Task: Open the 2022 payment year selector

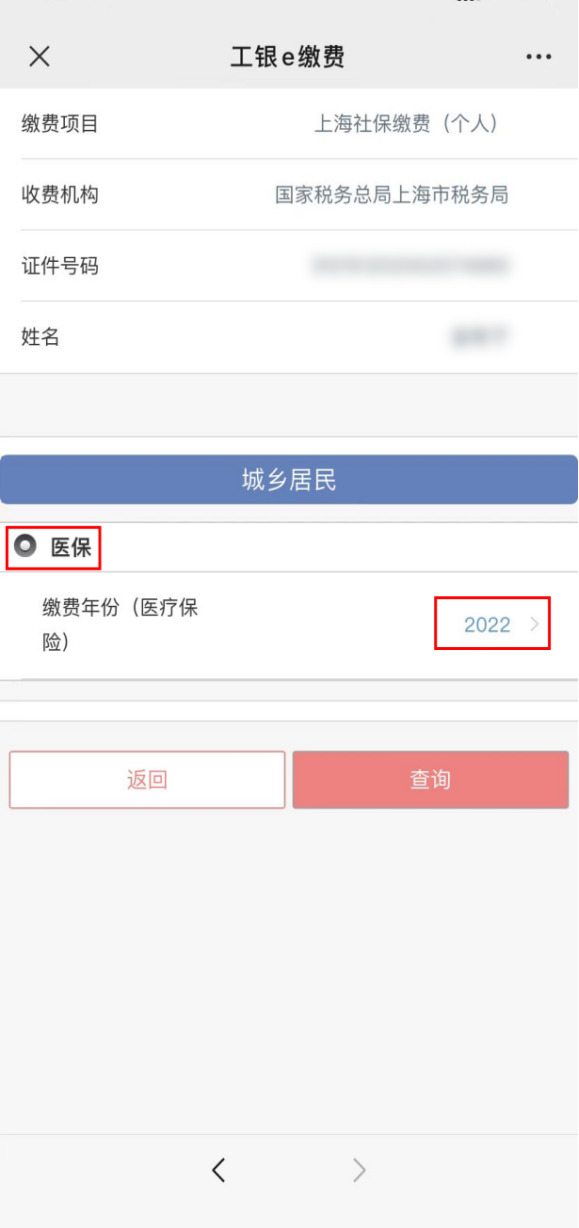Action: [487, 625]
